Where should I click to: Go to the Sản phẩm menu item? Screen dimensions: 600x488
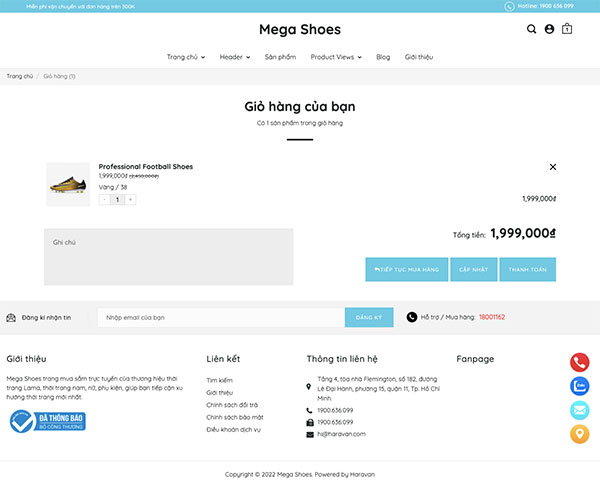(x=280, y=57)
